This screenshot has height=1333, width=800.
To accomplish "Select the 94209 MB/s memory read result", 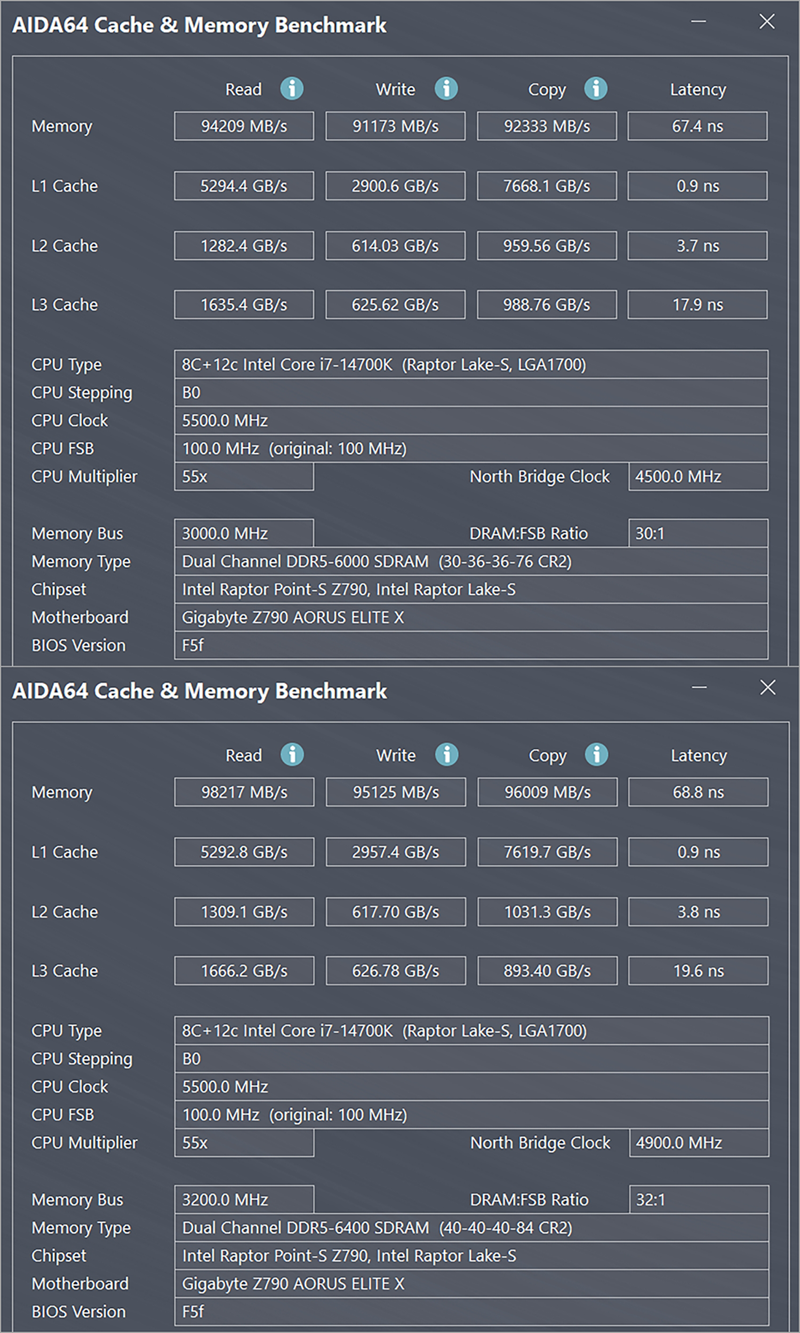I will pos(244,126).
